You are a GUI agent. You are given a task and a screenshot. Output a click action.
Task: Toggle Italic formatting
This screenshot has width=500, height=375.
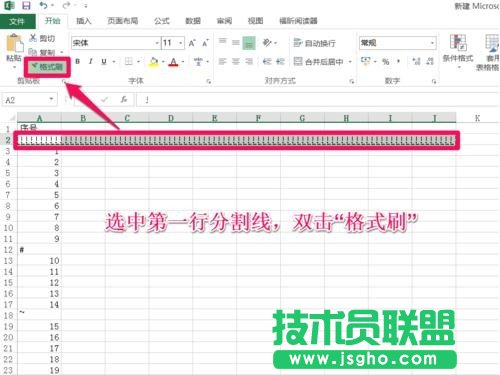tap(90, 61)
